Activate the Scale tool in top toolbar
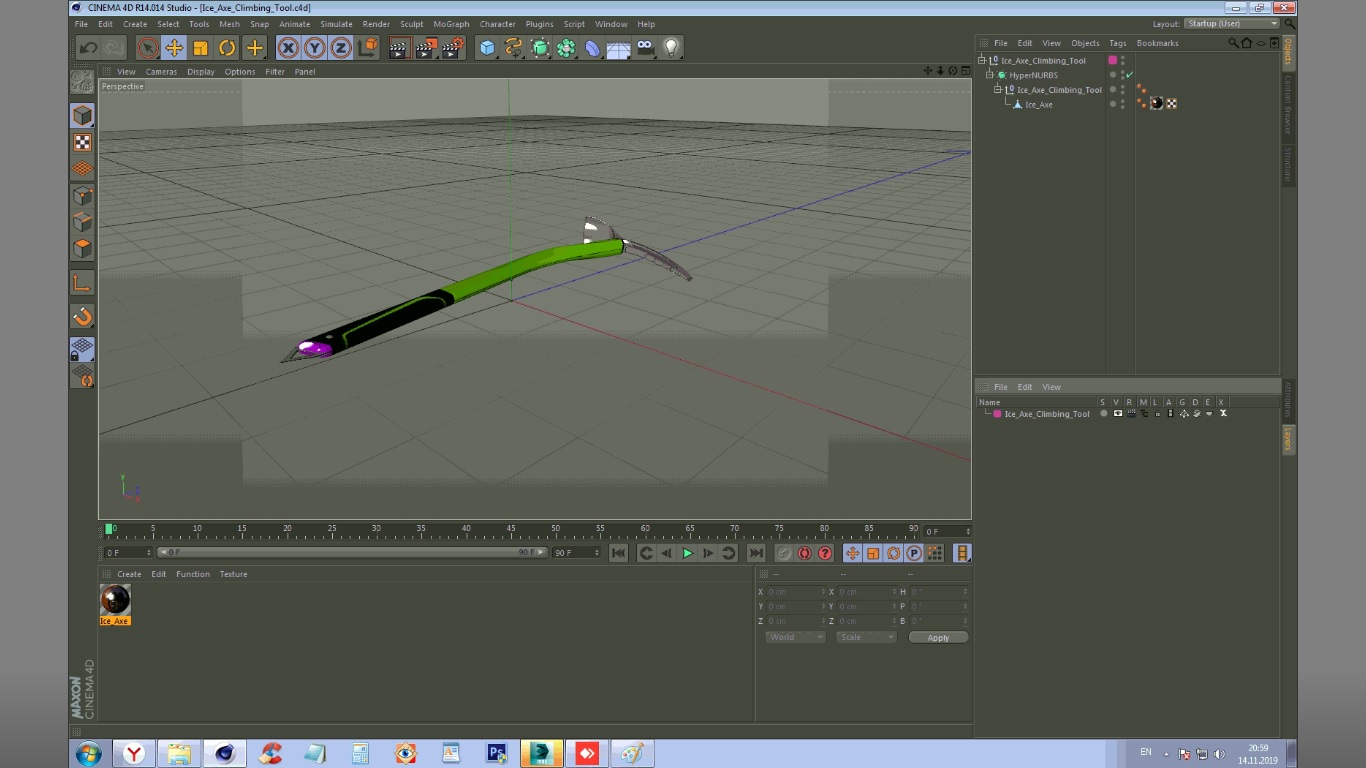Image resolution: width=1366 pixels, height=768 pixels. (x=200, y=47)
